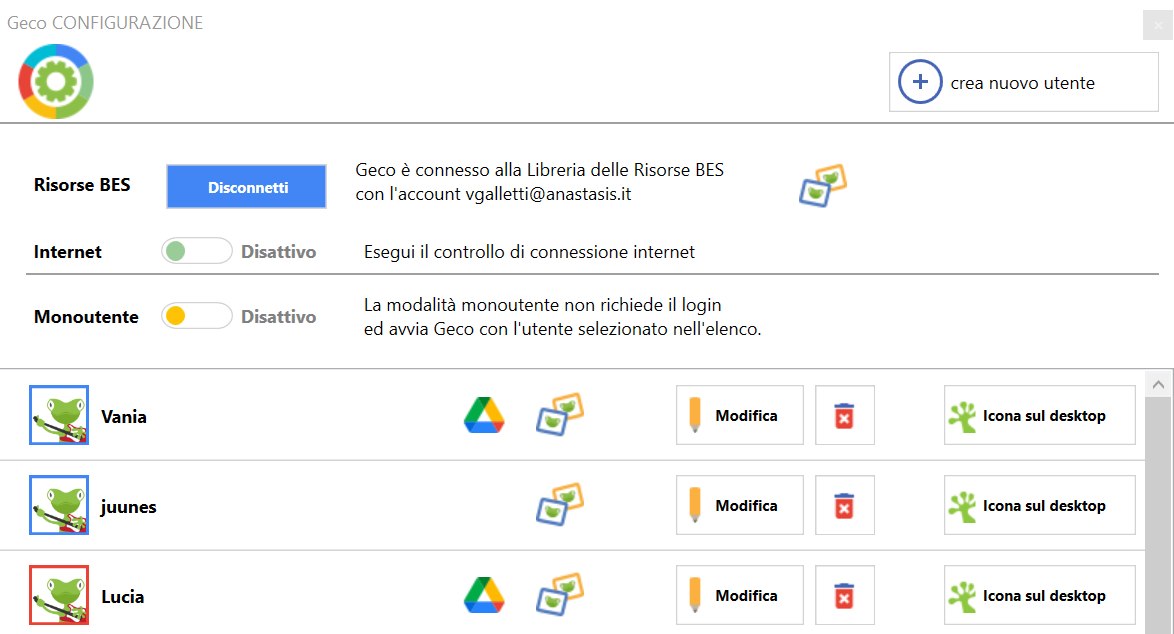Click crea nuovo utente button

coord(1023,82)
